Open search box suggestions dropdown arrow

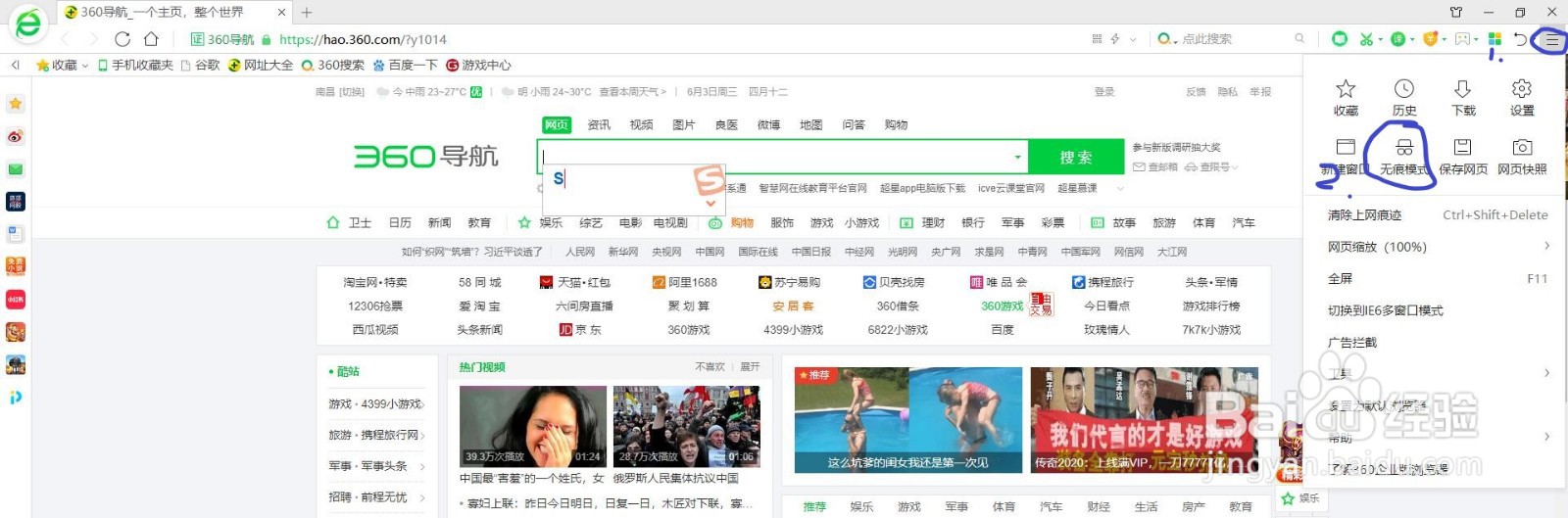1017,157
